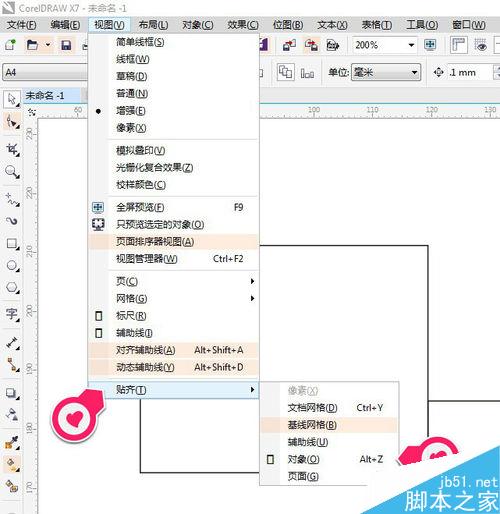
Task: Toggle show rulers toolbar icon
Action: [x=458, y=45]
